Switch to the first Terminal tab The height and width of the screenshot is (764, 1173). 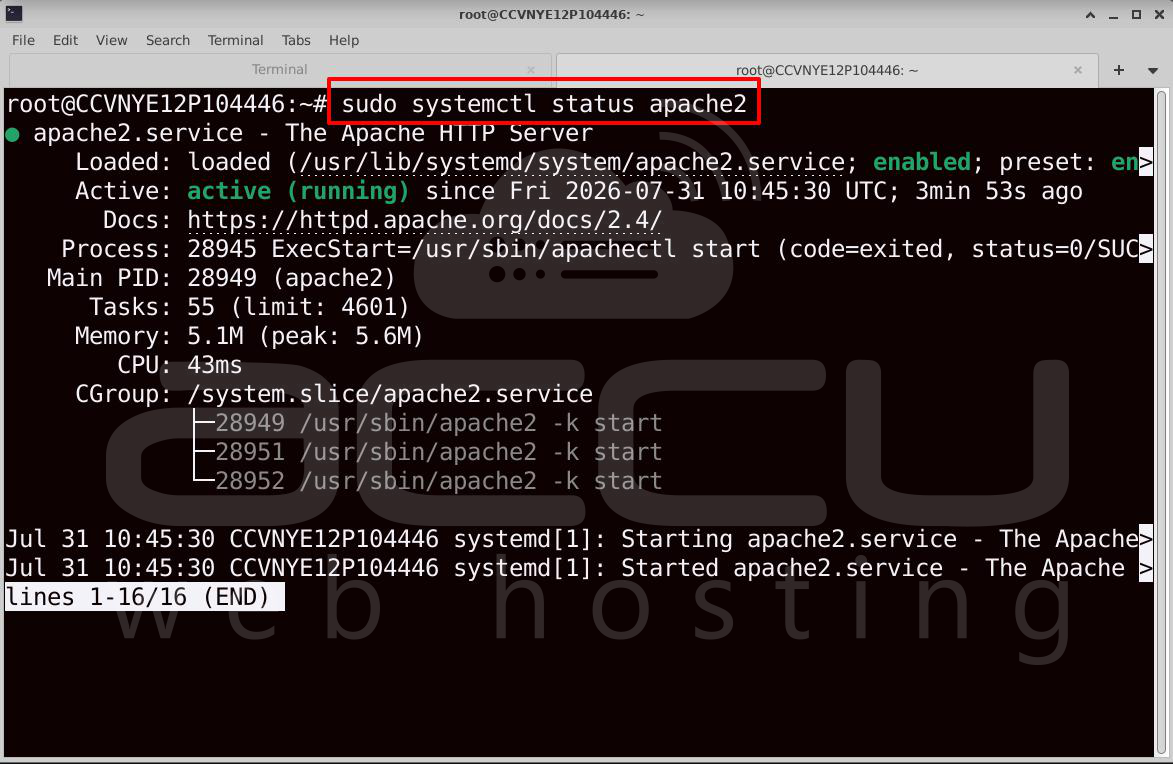click(279, 70)
